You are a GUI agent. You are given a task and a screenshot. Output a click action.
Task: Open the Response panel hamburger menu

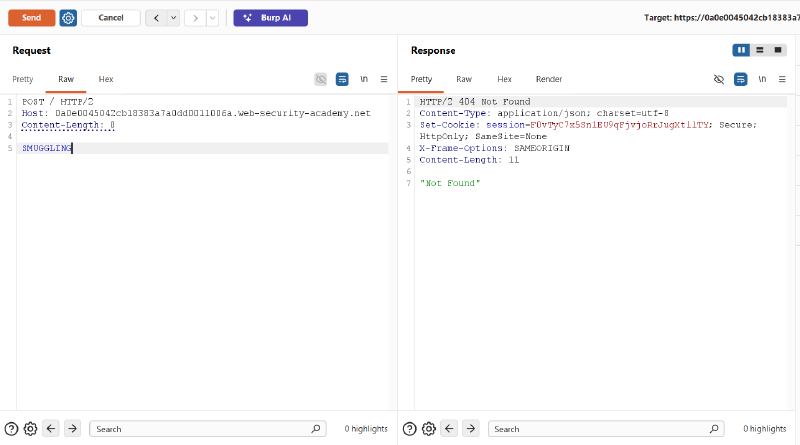coord(782,79)
